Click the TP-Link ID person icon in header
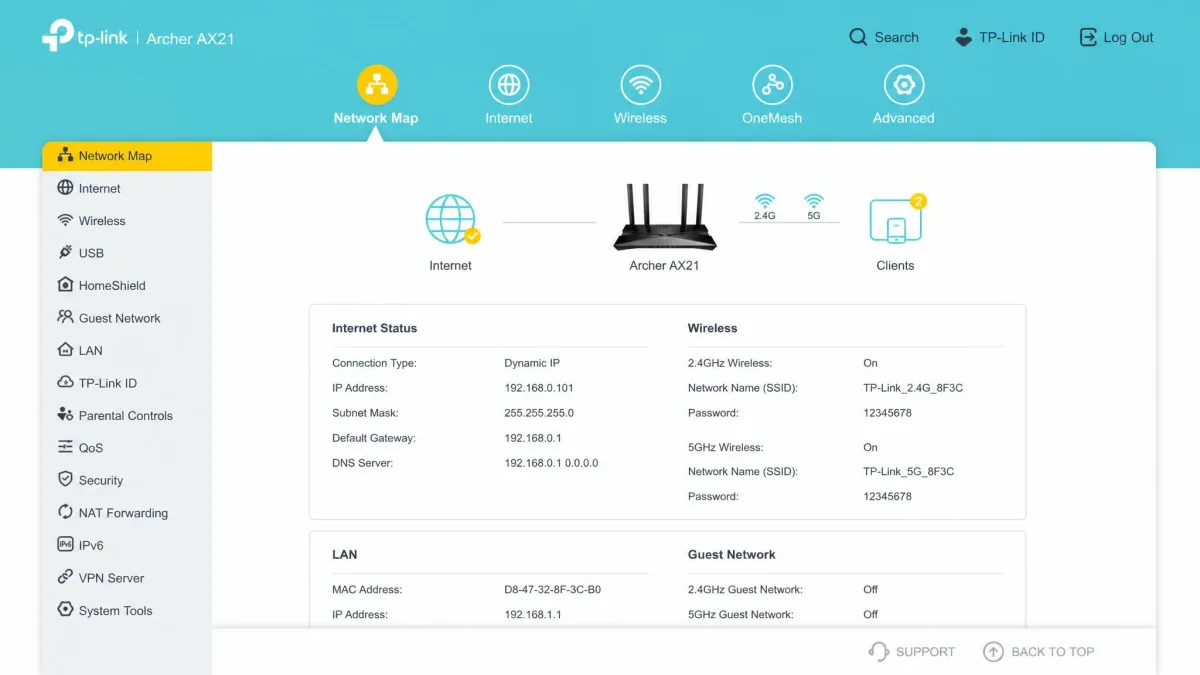The width and height of the screenshot is (1200, 675). tap(963, 37)
